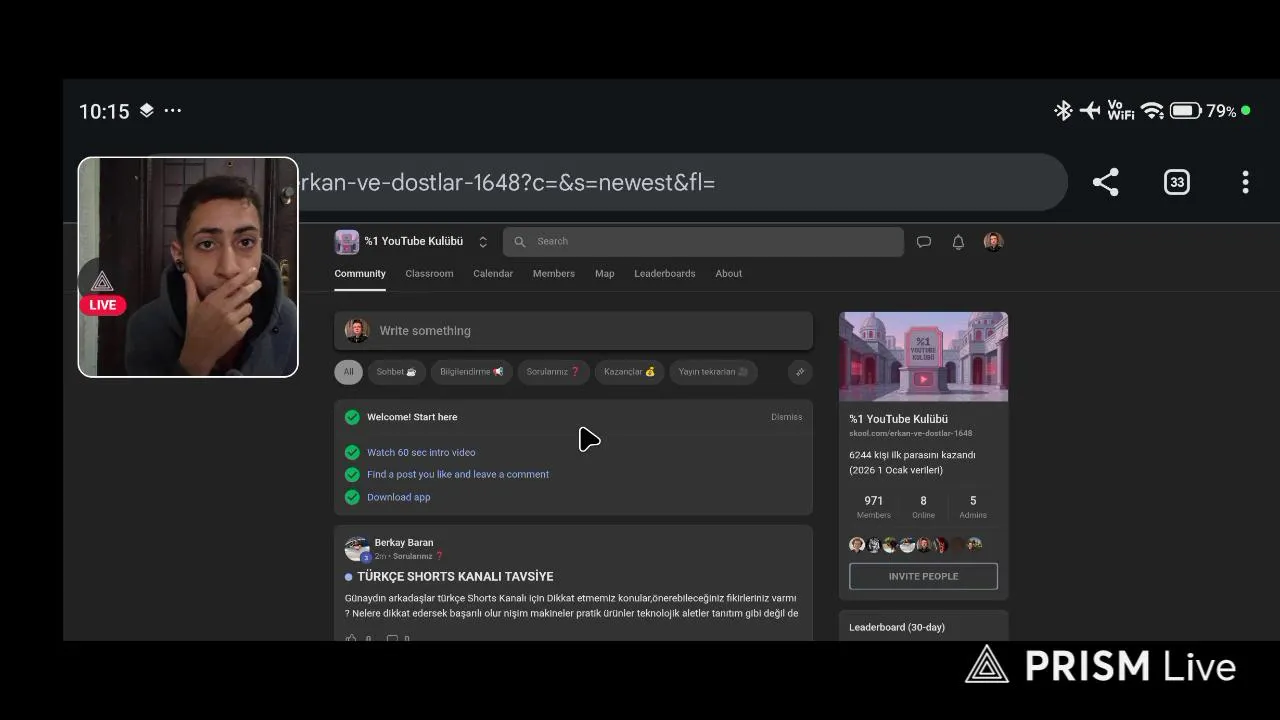
Task: Open the Download app link
Action: 398,497
